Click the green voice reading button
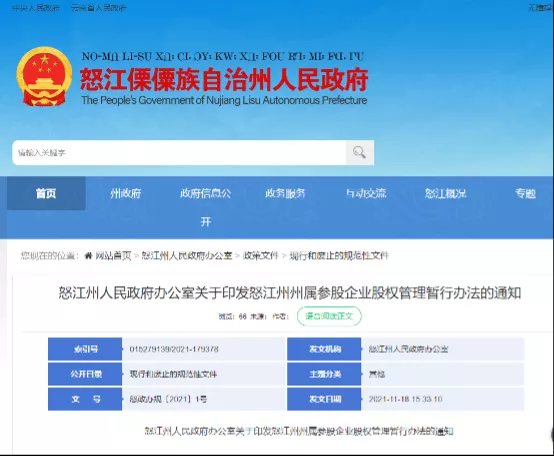Image resolution: width=554 pixels, height=456 pixels. 329,316
